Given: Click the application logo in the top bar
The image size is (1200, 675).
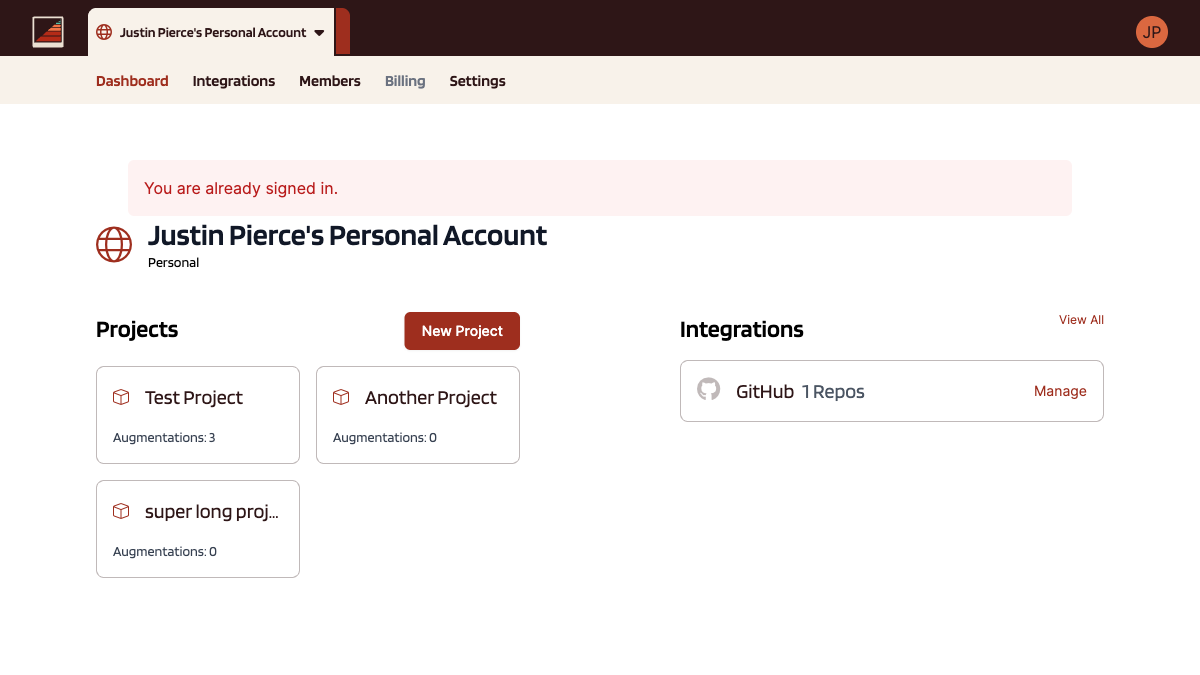Looking at the screenshot, I should point(48,30).
